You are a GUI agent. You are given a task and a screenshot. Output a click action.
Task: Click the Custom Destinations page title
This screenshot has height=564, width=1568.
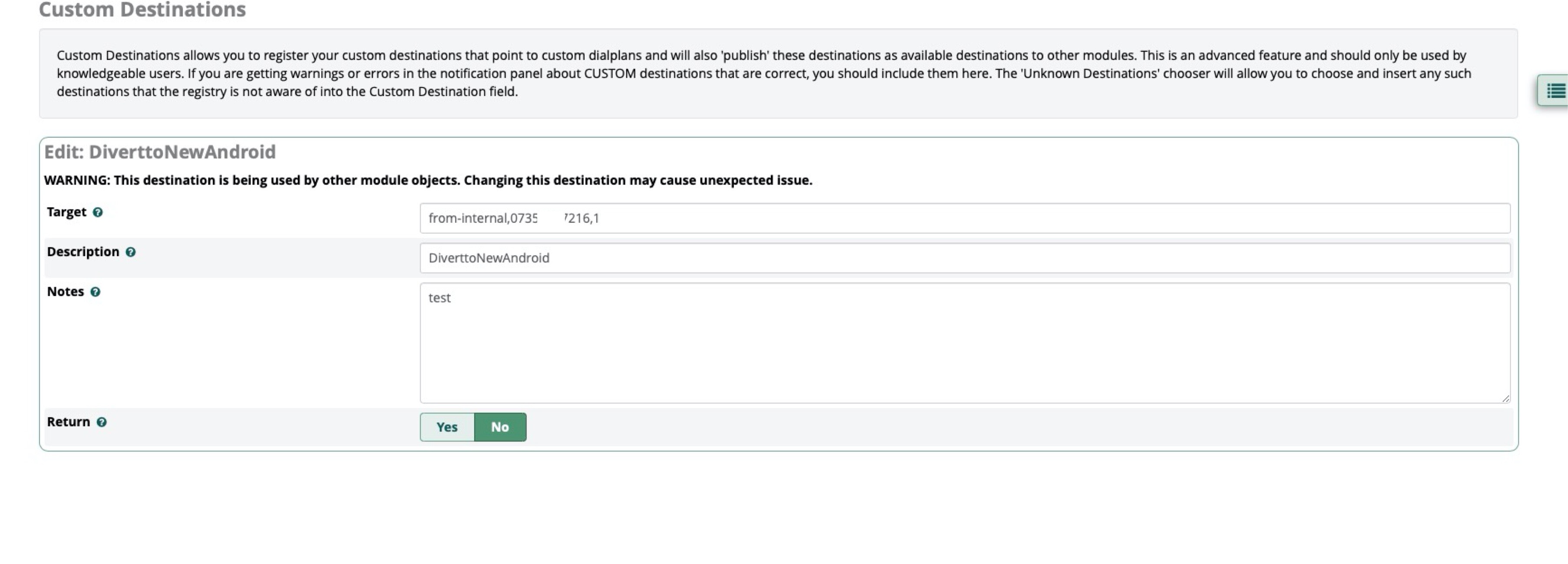tap(142, 10)
